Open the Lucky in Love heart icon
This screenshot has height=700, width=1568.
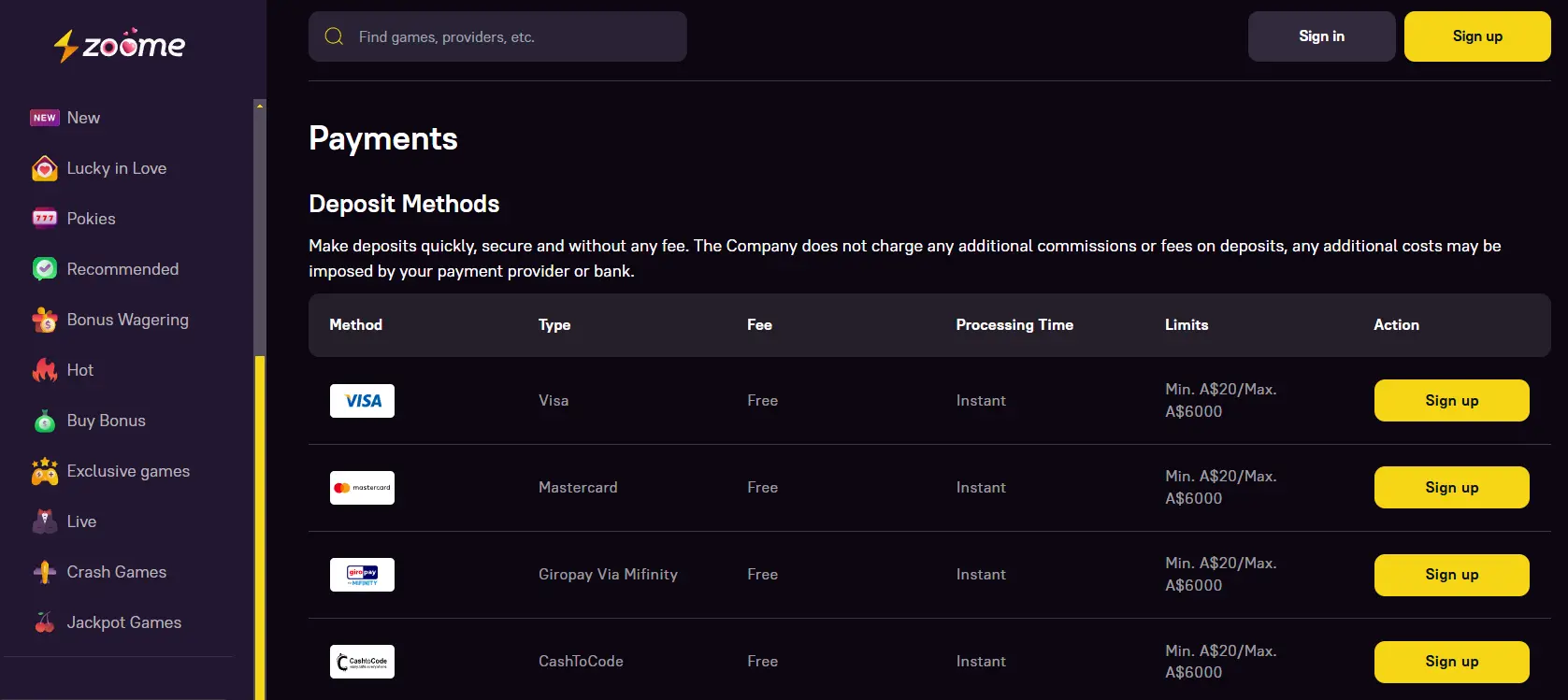tap(44, 168)
